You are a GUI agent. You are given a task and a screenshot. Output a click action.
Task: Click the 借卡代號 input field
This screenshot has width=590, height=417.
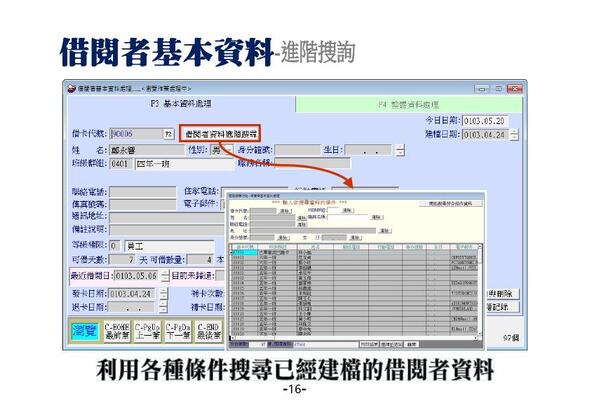[x=136, y=134]
